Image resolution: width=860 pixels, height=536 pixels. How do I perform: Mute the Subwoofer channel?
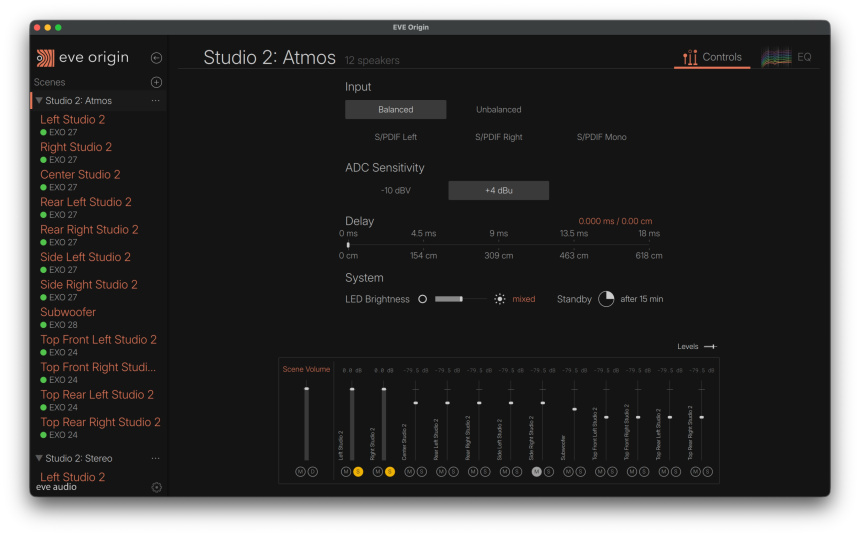pyautogui.click(x=568, y=472)
